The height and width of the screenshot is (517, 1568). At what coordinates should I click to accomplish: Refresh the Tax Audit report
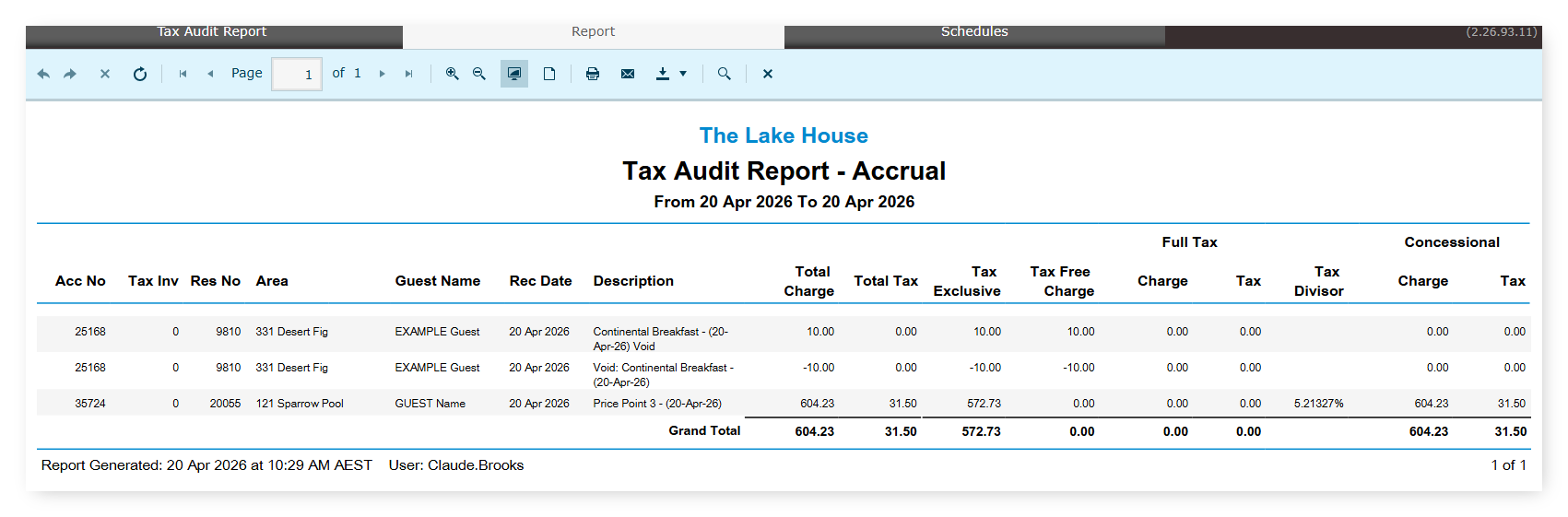pos(140,74)
